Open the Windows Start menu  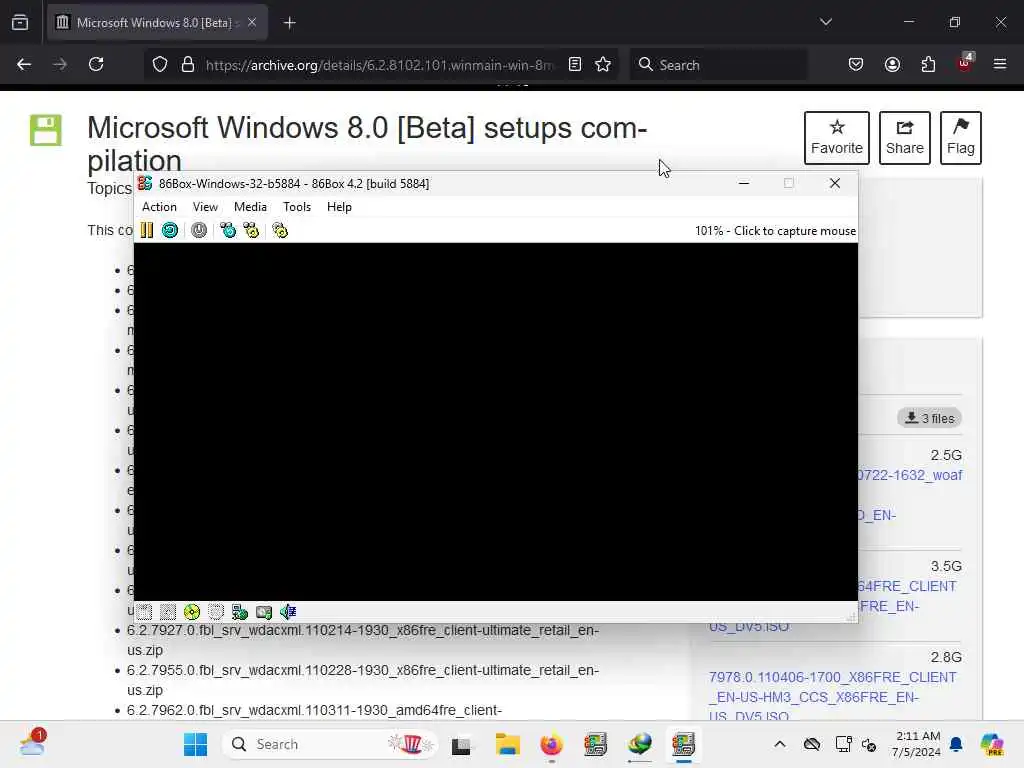click(x=195, y=744)
